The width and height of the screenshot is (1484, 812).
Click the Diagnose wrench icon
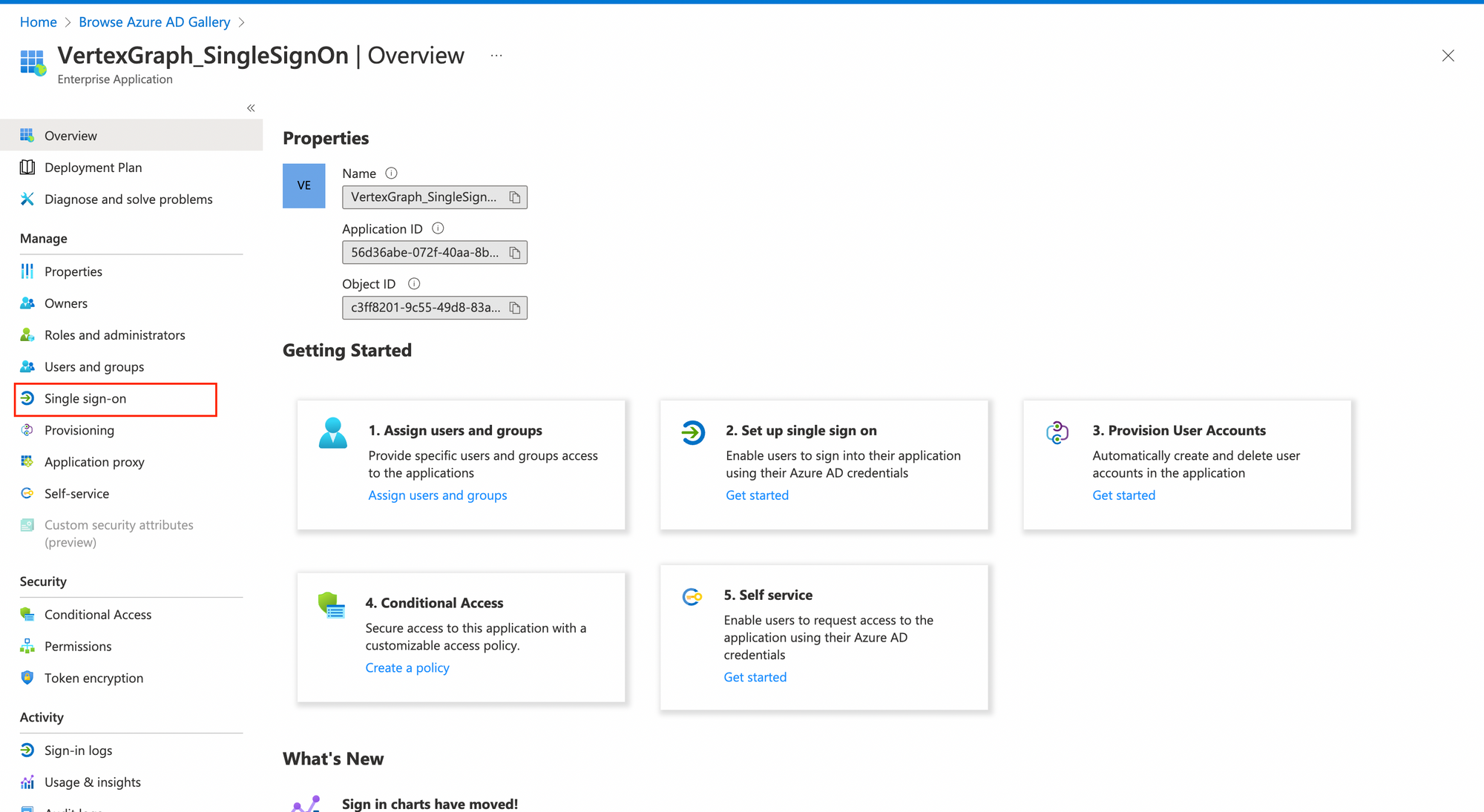[27, 199]
